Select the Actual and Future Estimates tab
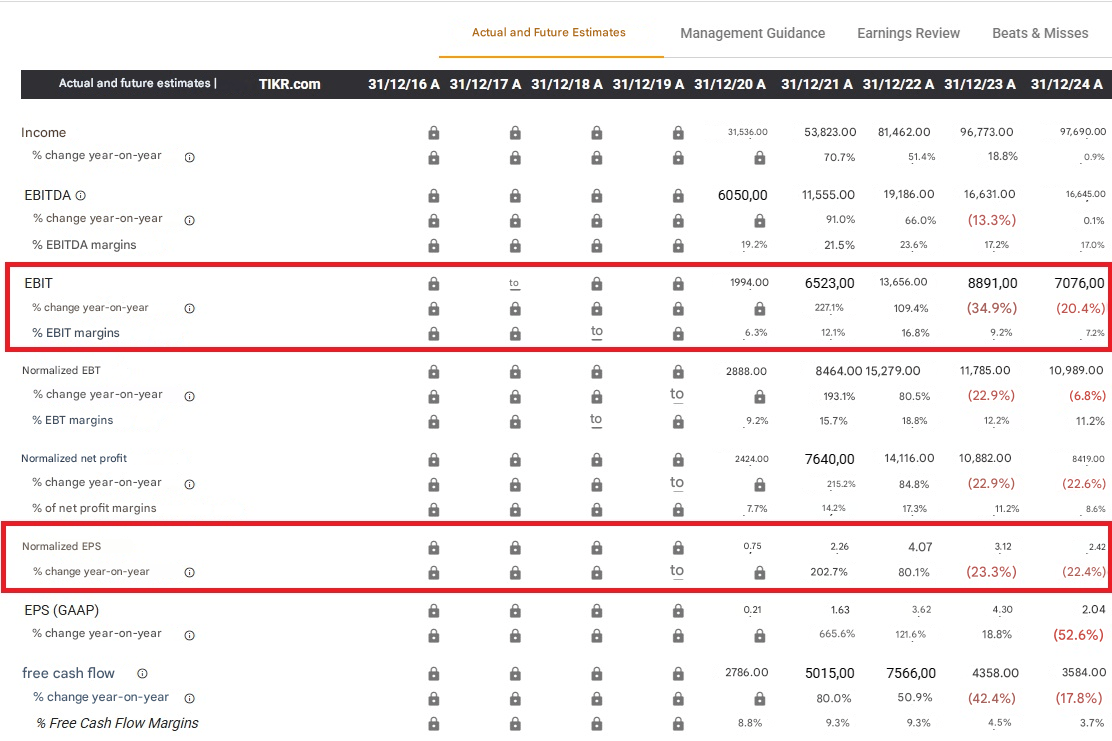 pos(549,33)
